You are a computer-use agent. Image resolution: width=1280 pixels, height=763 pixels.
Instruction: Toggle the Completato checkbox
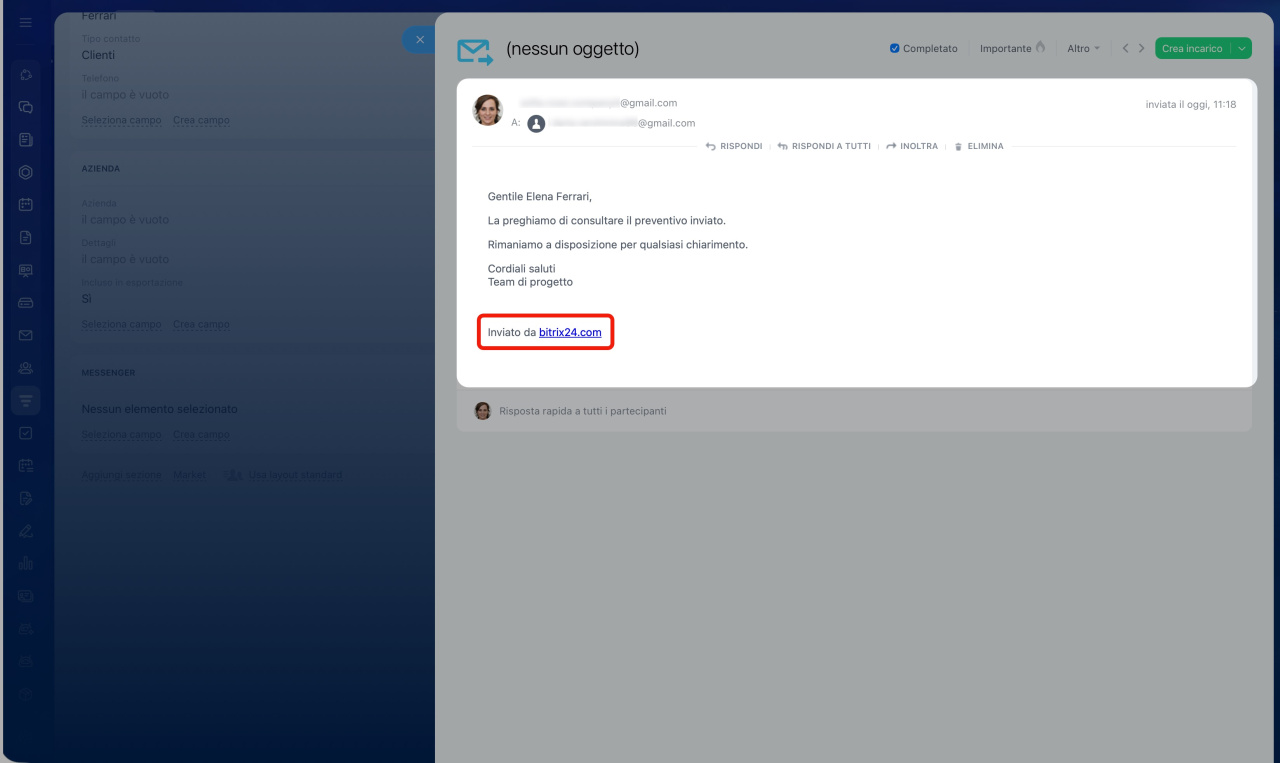pos(894,48)
